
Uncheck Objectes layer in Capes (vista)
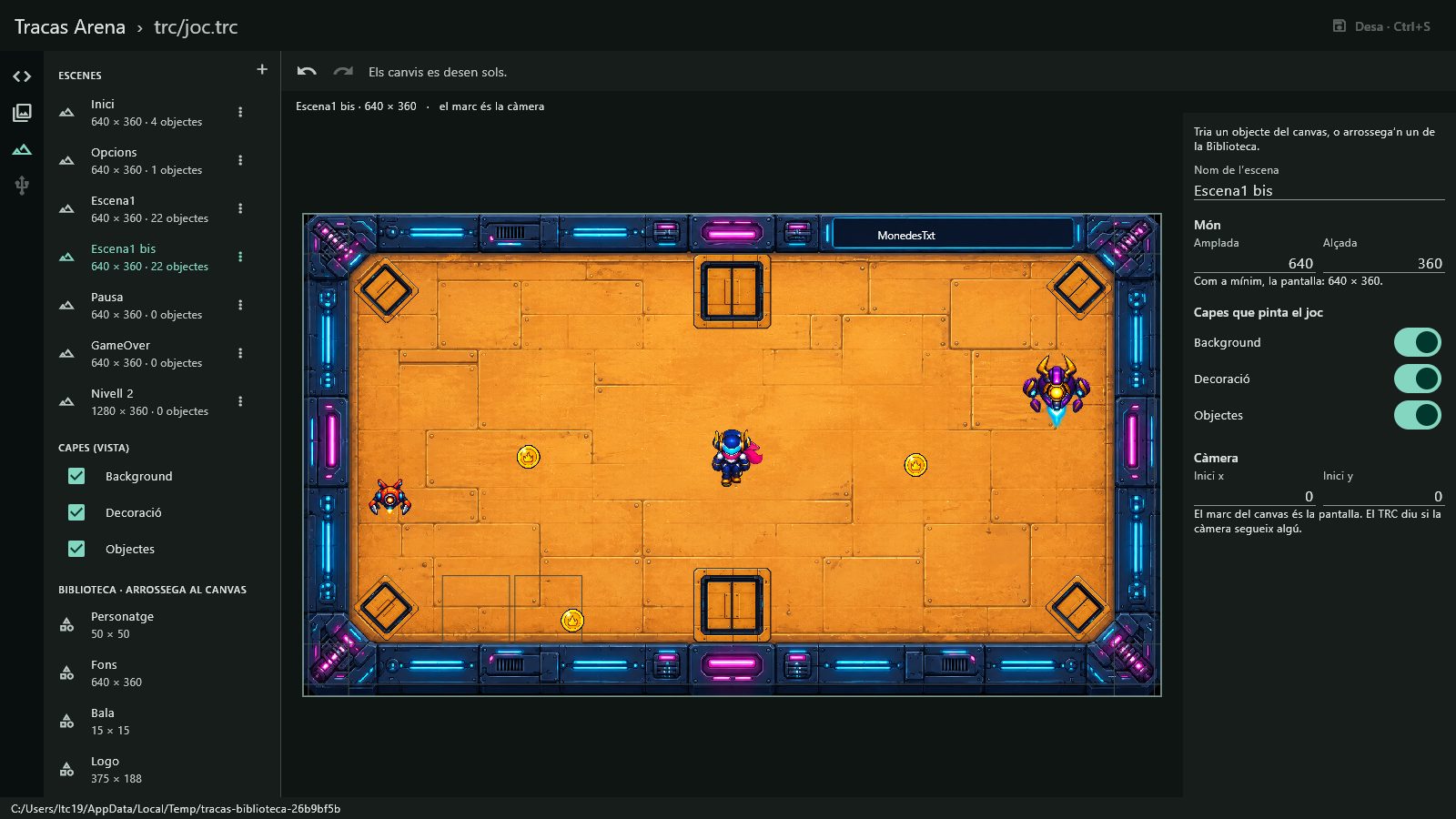(76, 549)
